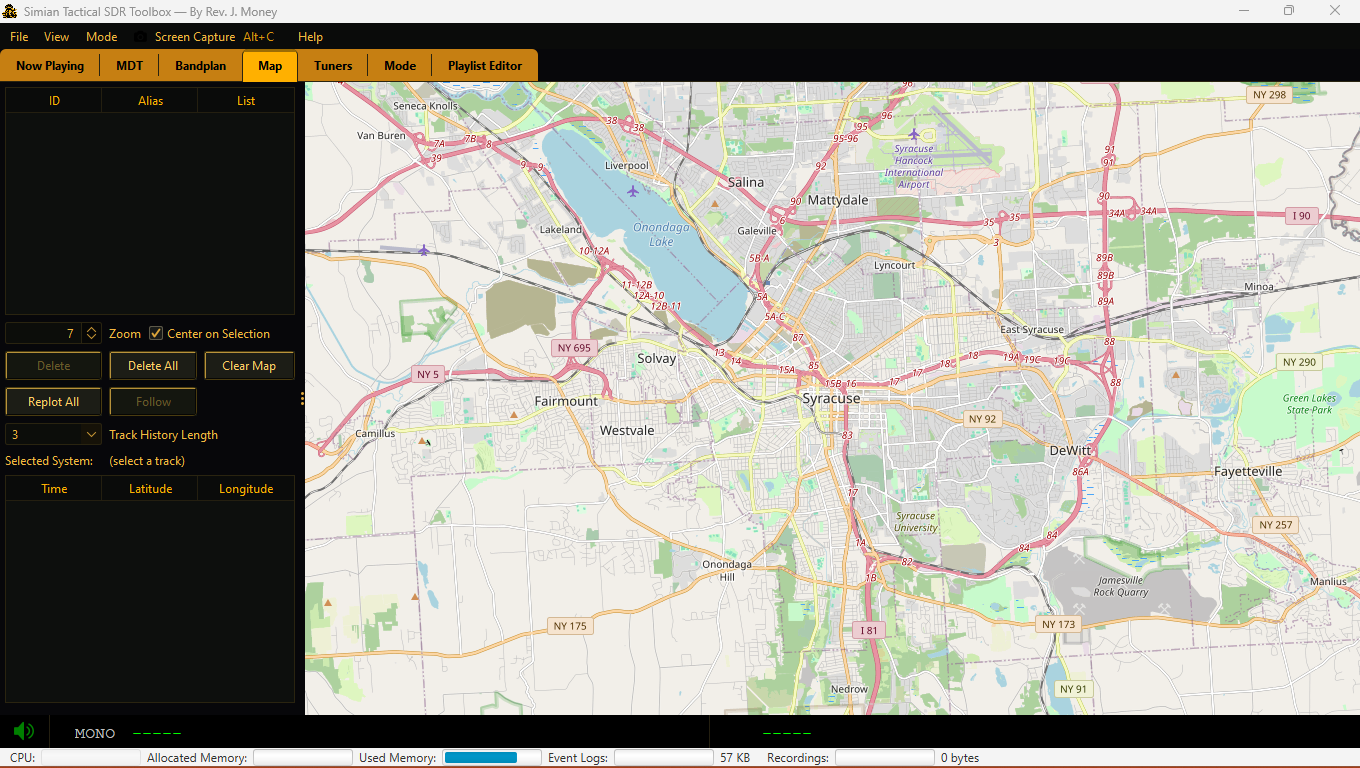Click the I 81 route shield

[x=869, y=630]
